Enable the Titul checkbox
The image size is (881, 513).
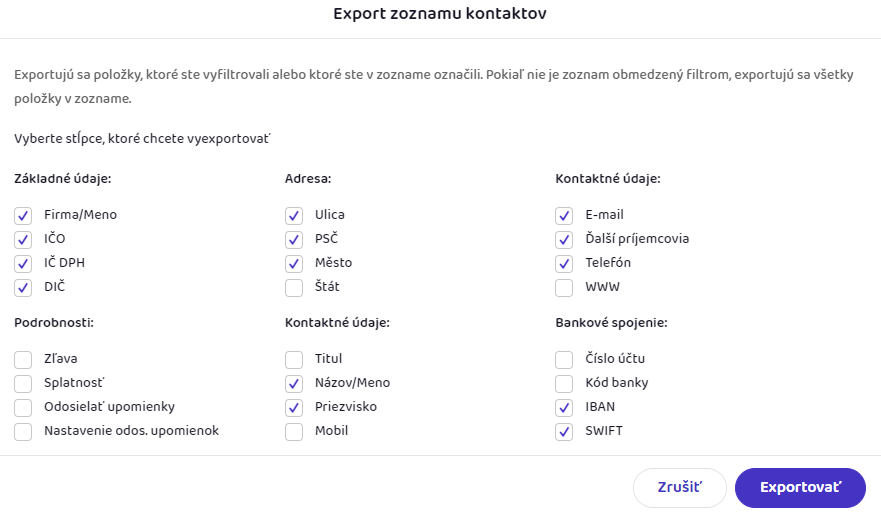coord(294,359)
